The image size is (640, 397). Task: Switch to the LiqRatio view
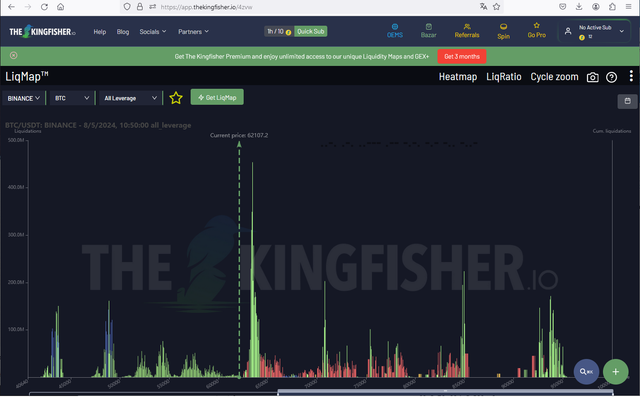pos(504,77)
